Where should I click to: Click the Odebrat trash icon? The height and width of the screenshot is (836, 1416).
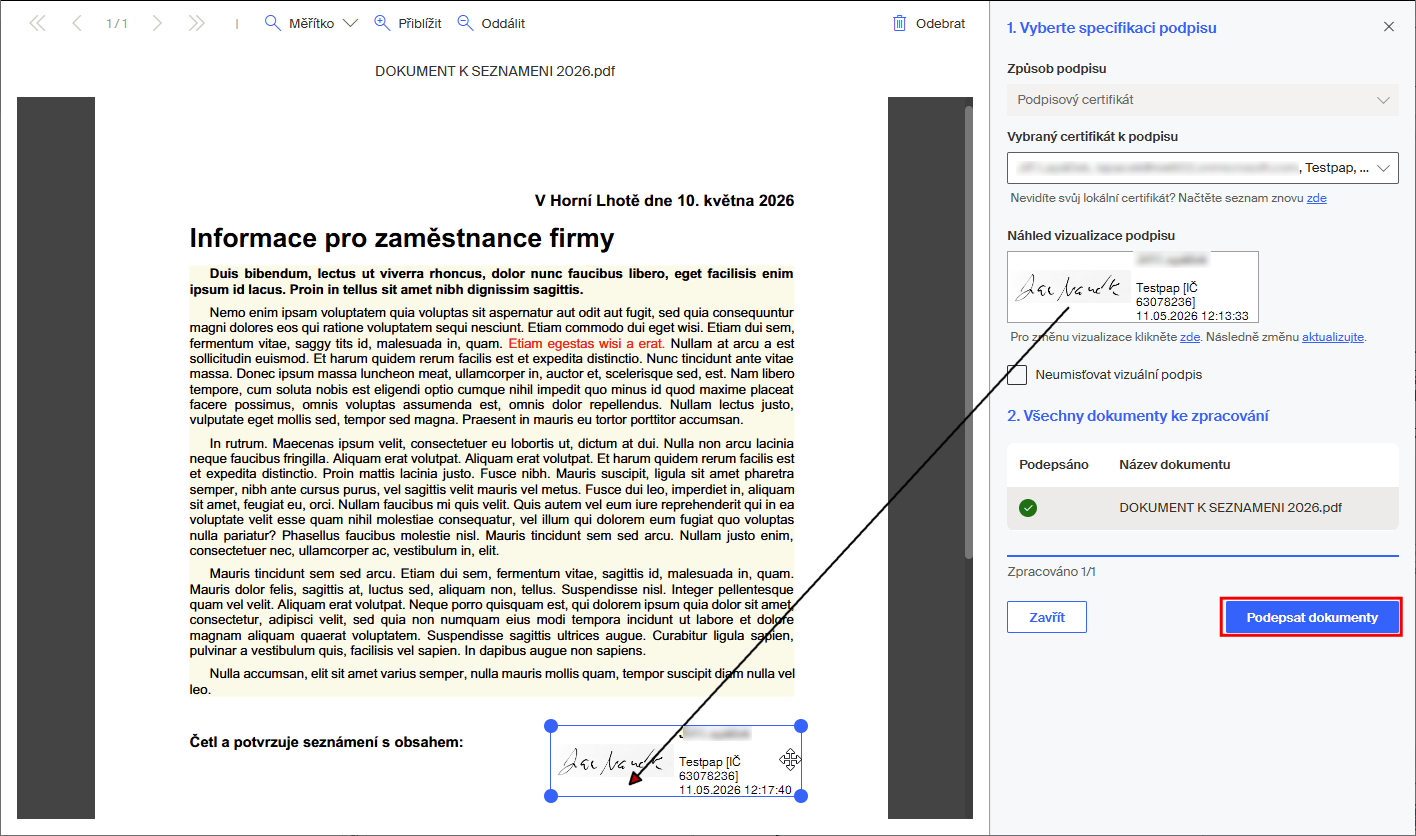pos(900,23)
